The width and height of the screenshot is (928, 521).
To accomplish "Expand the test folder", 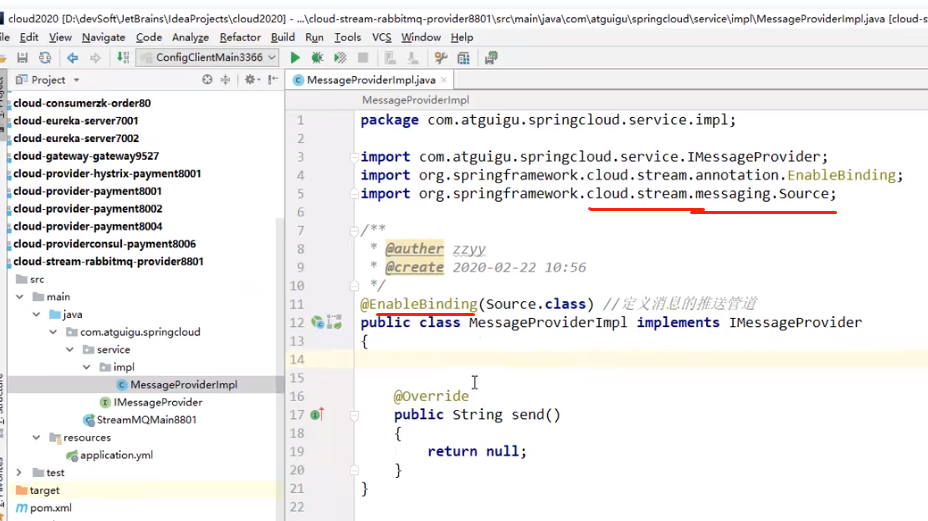I will (19, 472).
